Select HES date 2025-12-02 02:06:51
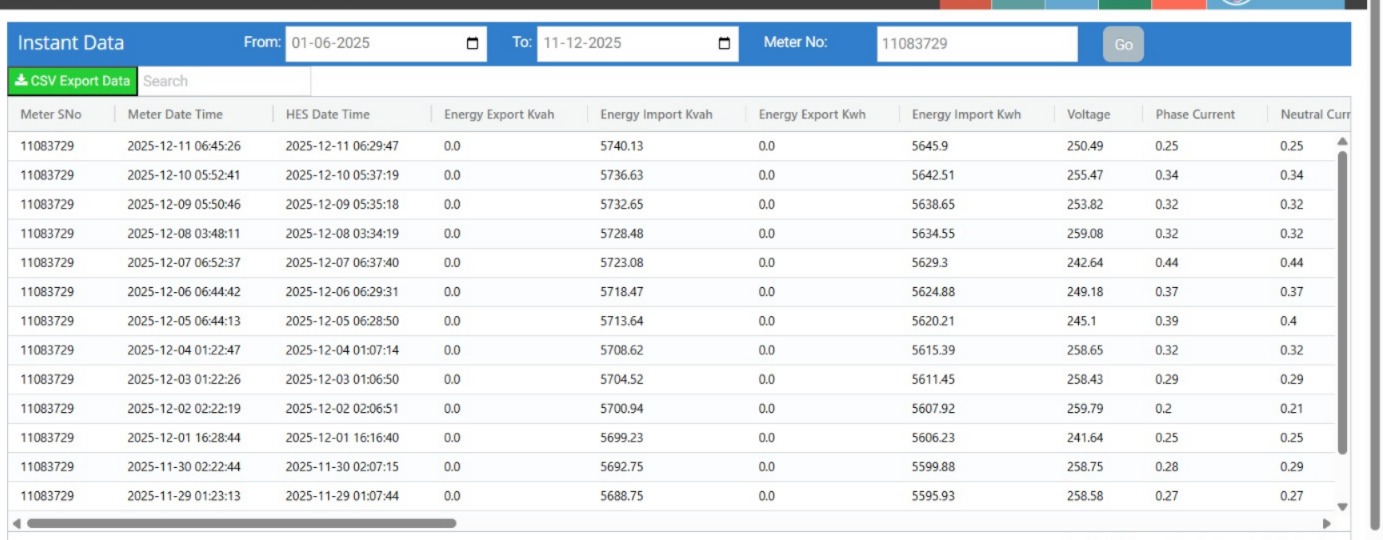1383x540 pixels. (342, 408)
